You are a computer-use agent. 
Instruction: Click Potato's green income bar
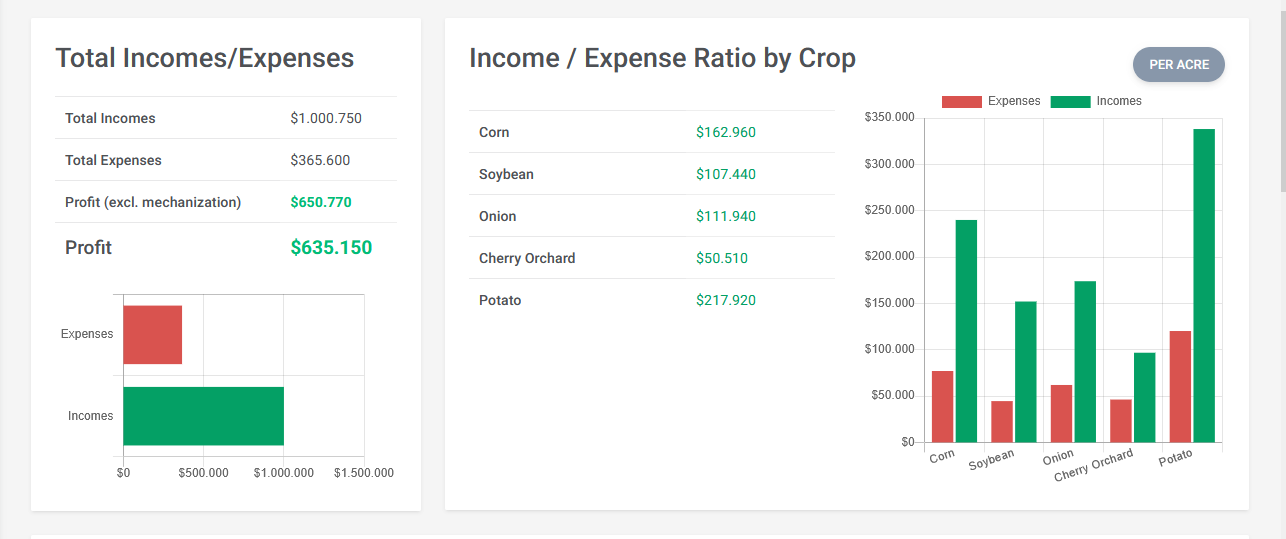(x=1204, y=285)
